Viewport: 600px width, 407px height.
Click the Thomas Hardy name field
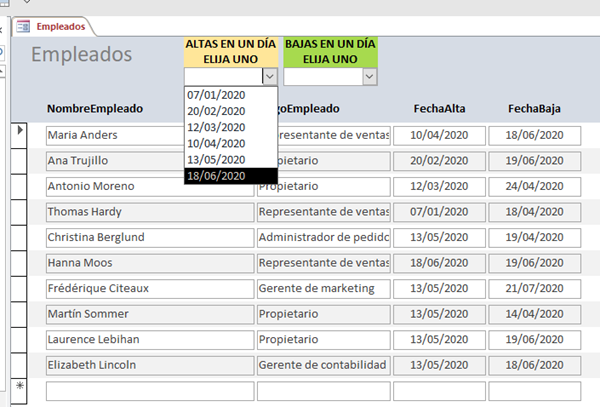coord(150,212)
